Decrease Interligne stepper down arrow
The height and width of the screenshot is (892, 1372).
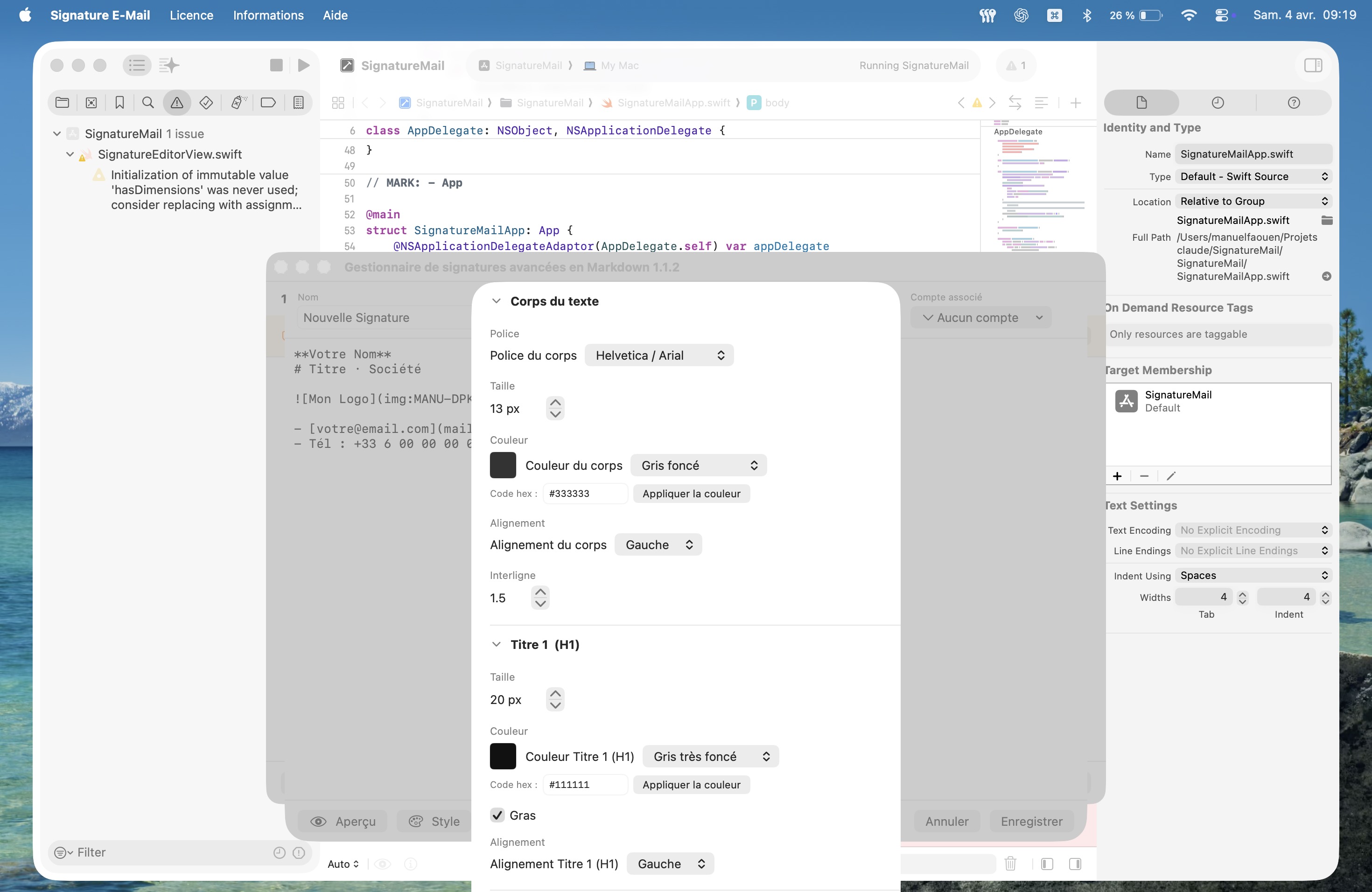coord(540,603)
